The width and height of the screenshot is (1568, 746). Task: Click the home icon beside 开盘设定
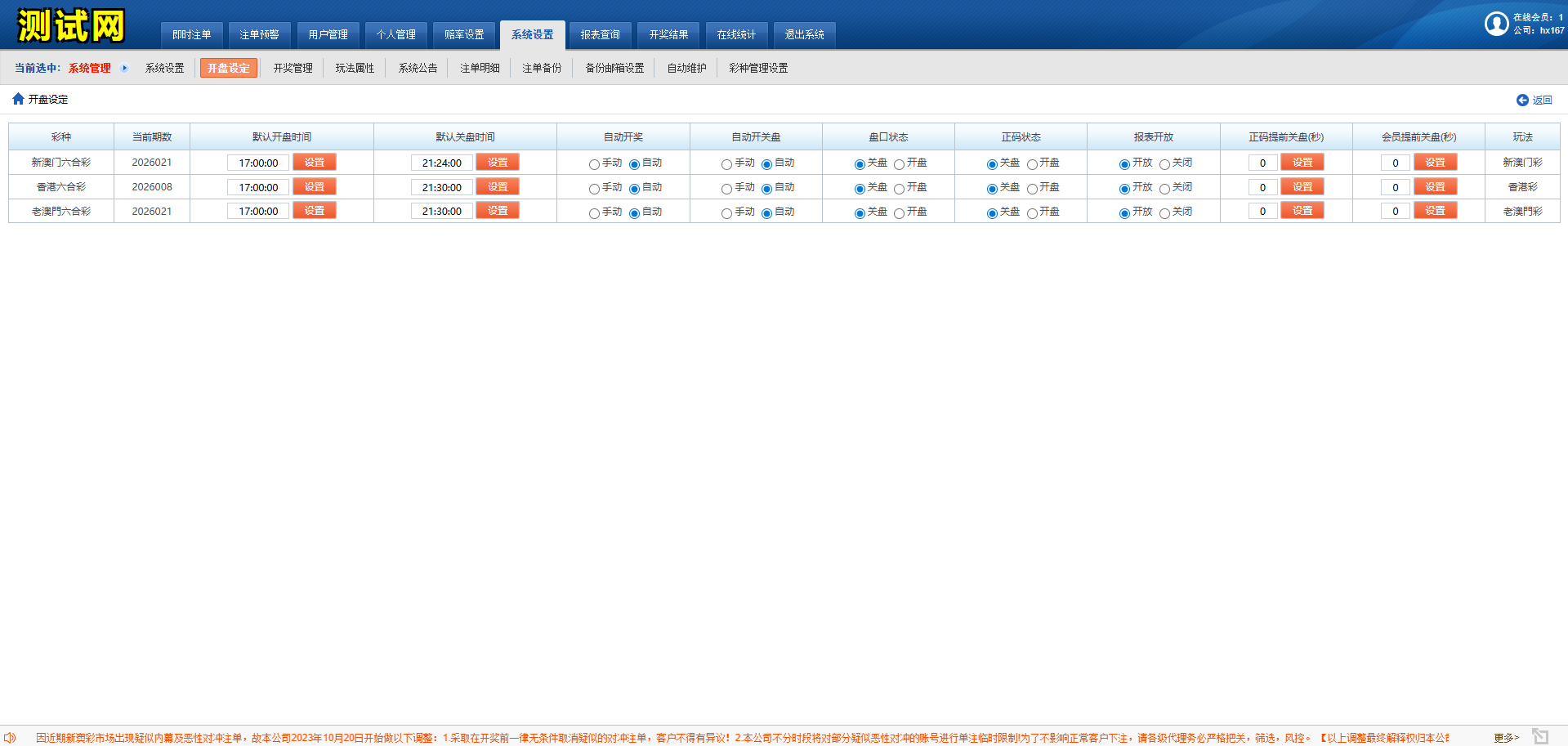[x=18, y=99]
